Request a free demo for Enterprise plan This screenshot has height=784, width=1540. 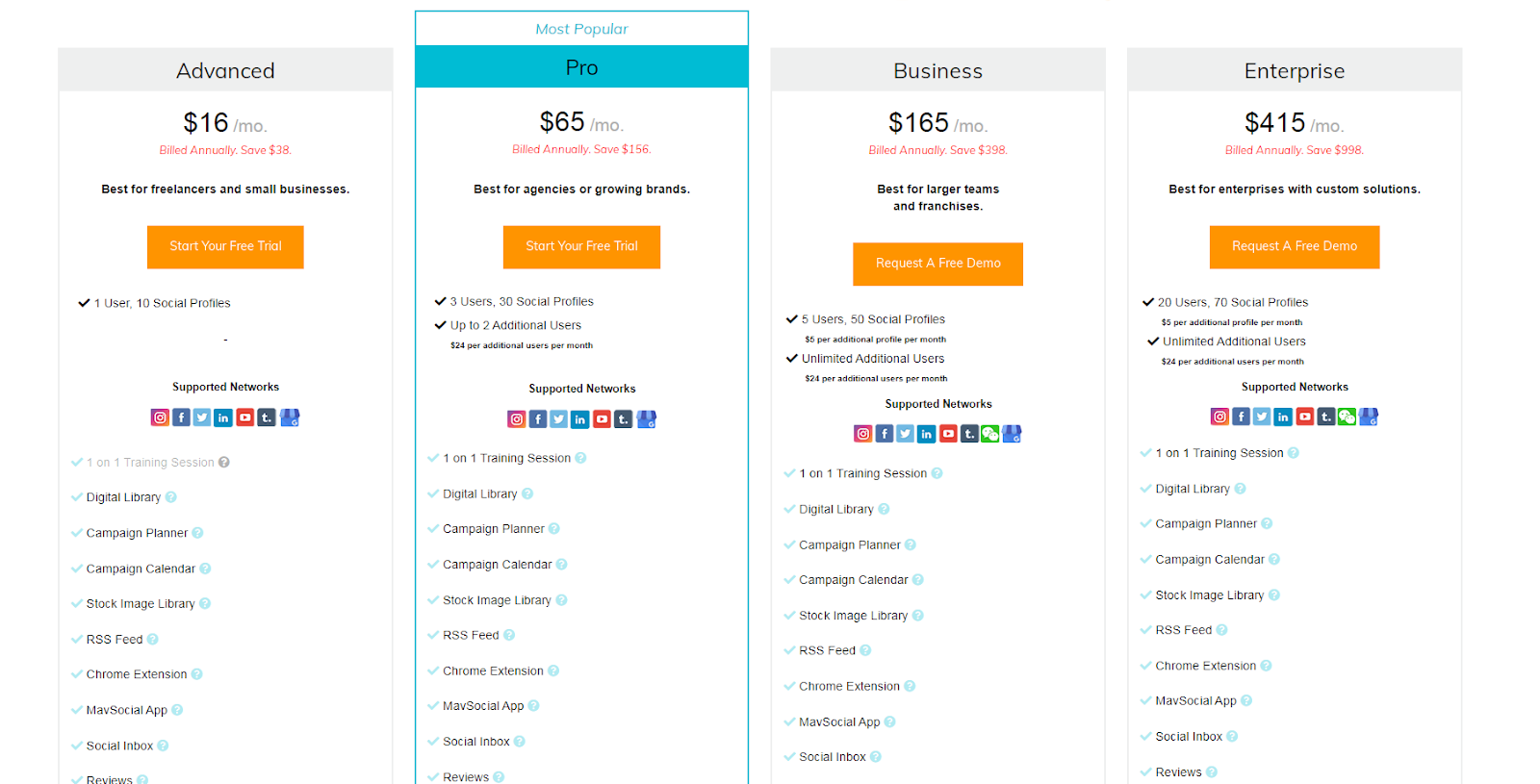tap(1295, 247)
